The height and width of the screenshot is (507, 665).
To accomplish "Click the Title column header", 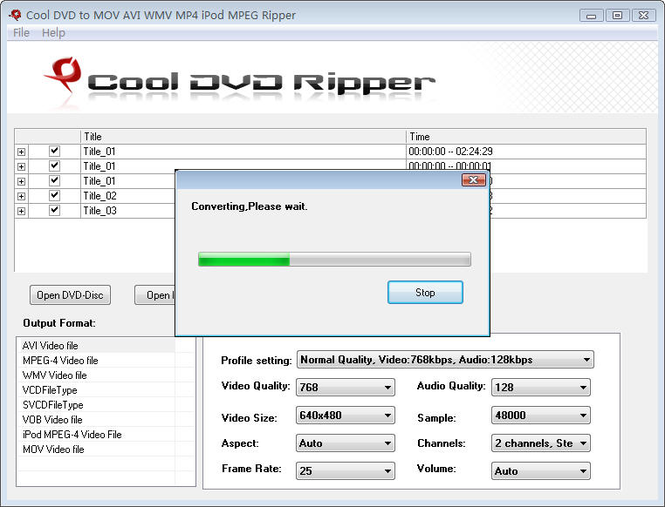I will point(243,137).
